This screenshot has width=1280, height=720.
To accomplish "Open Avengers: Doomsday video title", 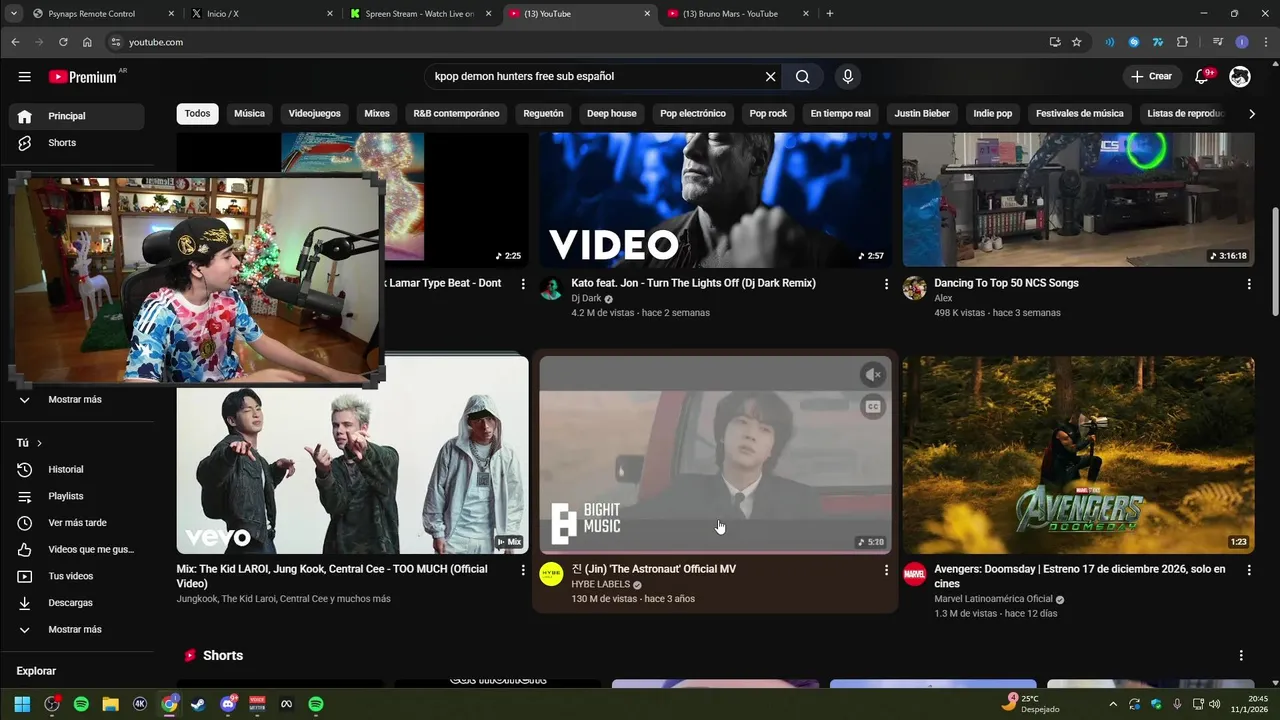I will (x=1080, y=576).
